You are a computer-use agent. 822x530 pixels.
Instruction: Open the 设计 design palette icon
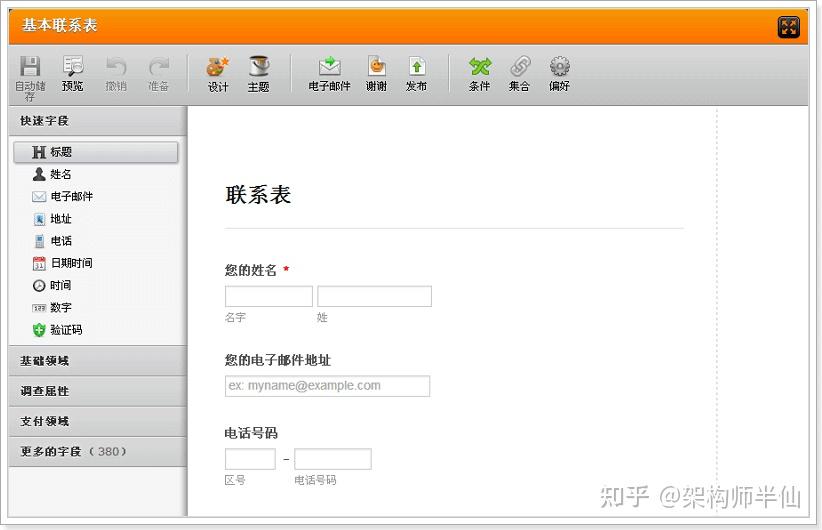[x=218, y=67]
